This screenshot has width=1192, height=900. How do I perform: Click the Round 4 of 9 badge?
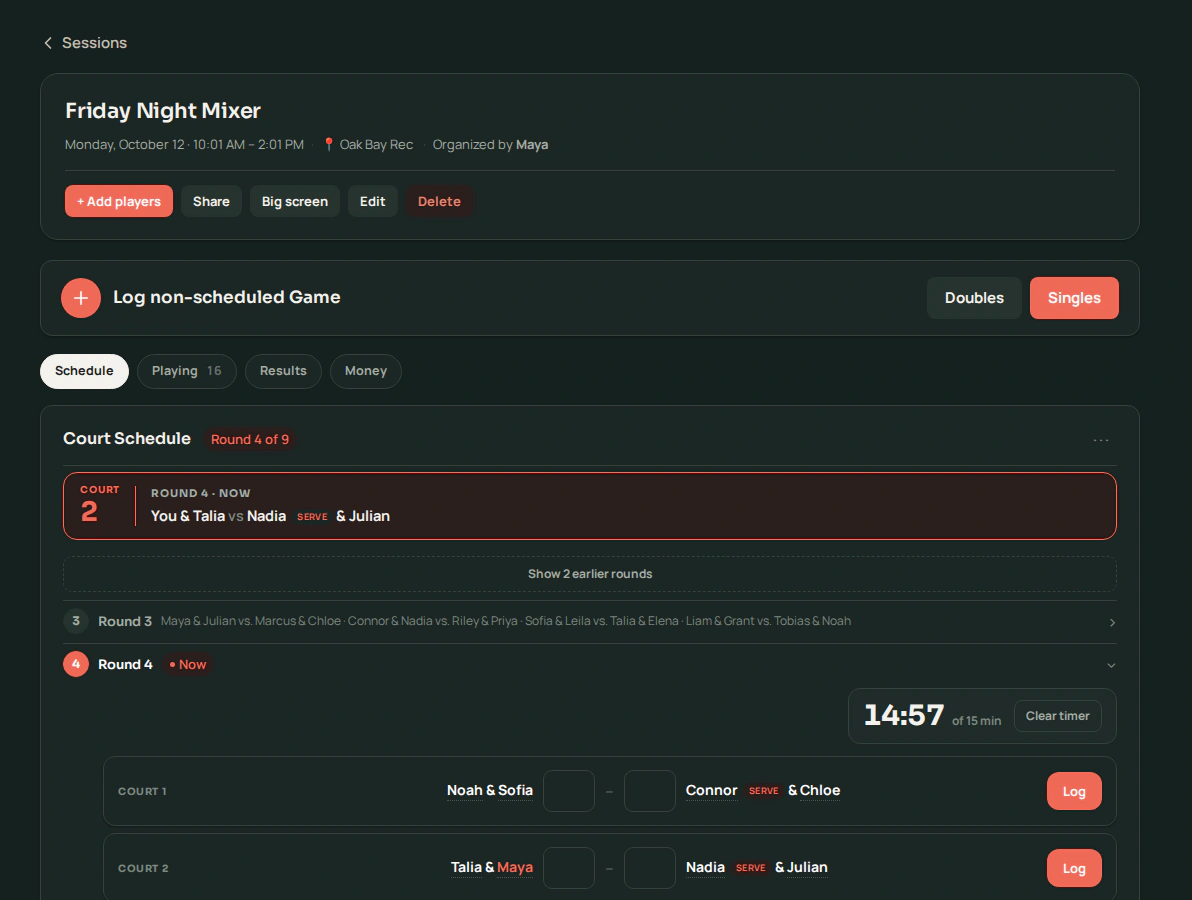coord(250,439)
